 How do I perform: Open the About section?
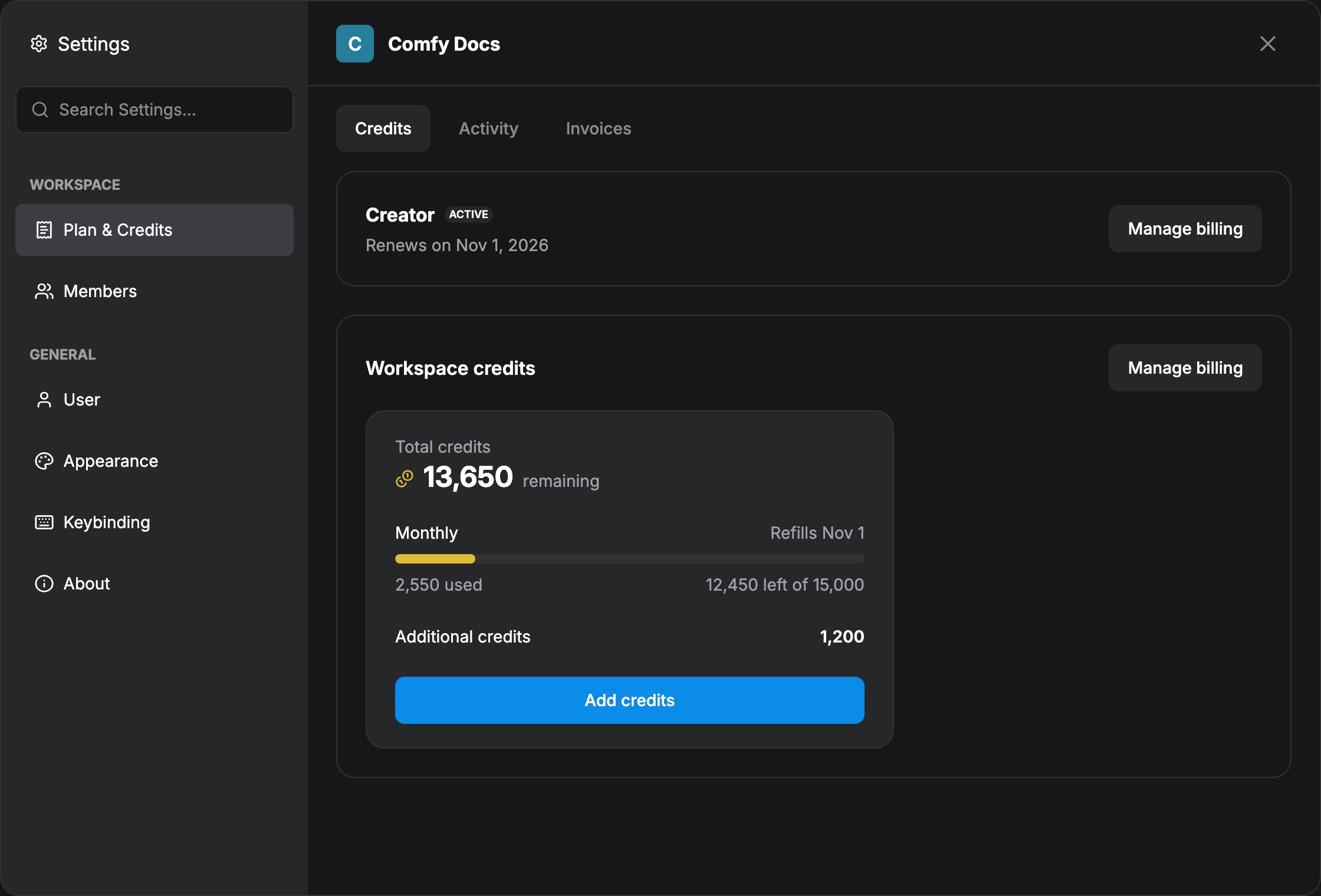(x=155, y=584)
